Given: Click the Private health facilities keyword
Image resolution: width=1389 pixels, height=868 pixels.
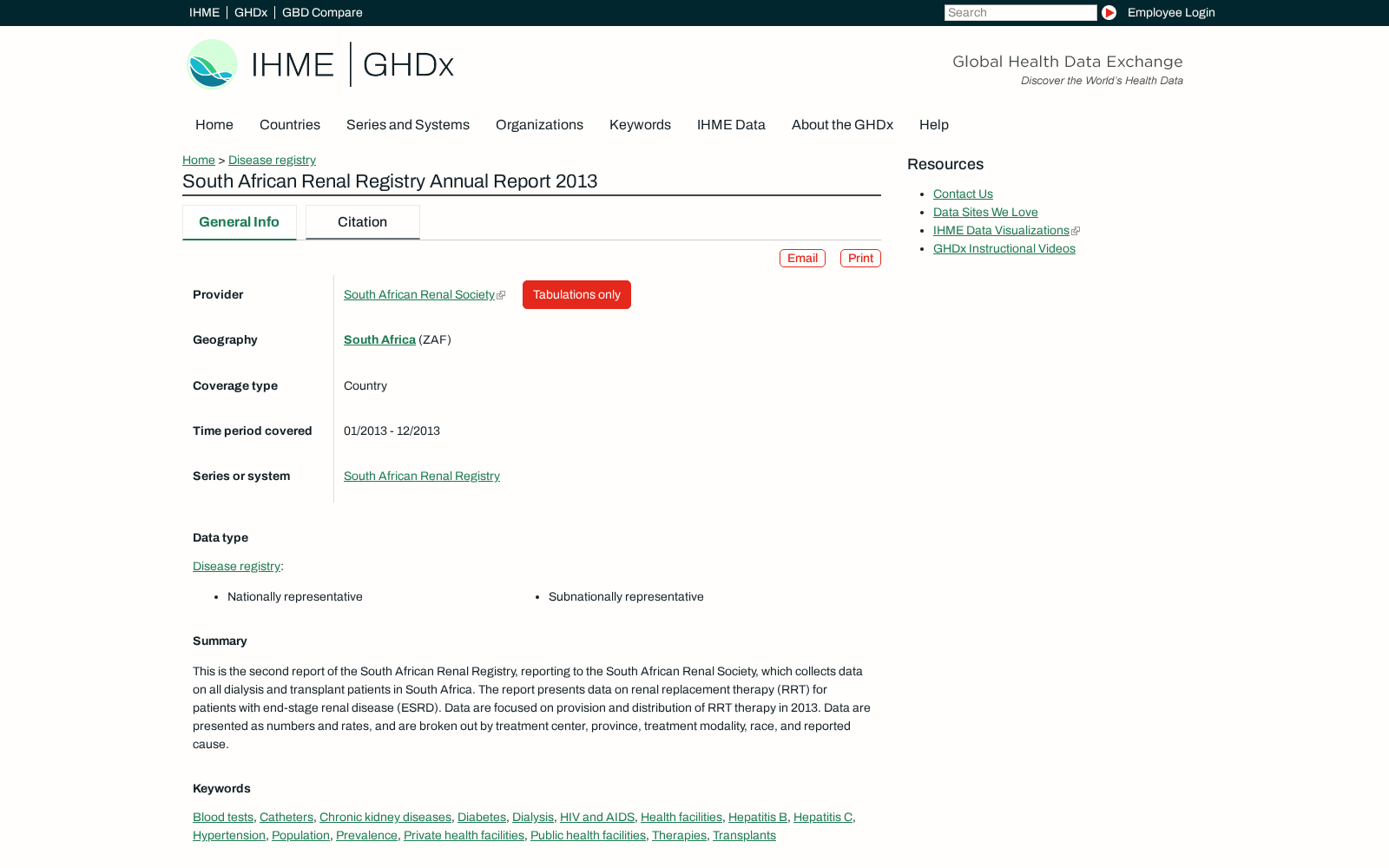Looking at the screenshot, I should [464, 836].
